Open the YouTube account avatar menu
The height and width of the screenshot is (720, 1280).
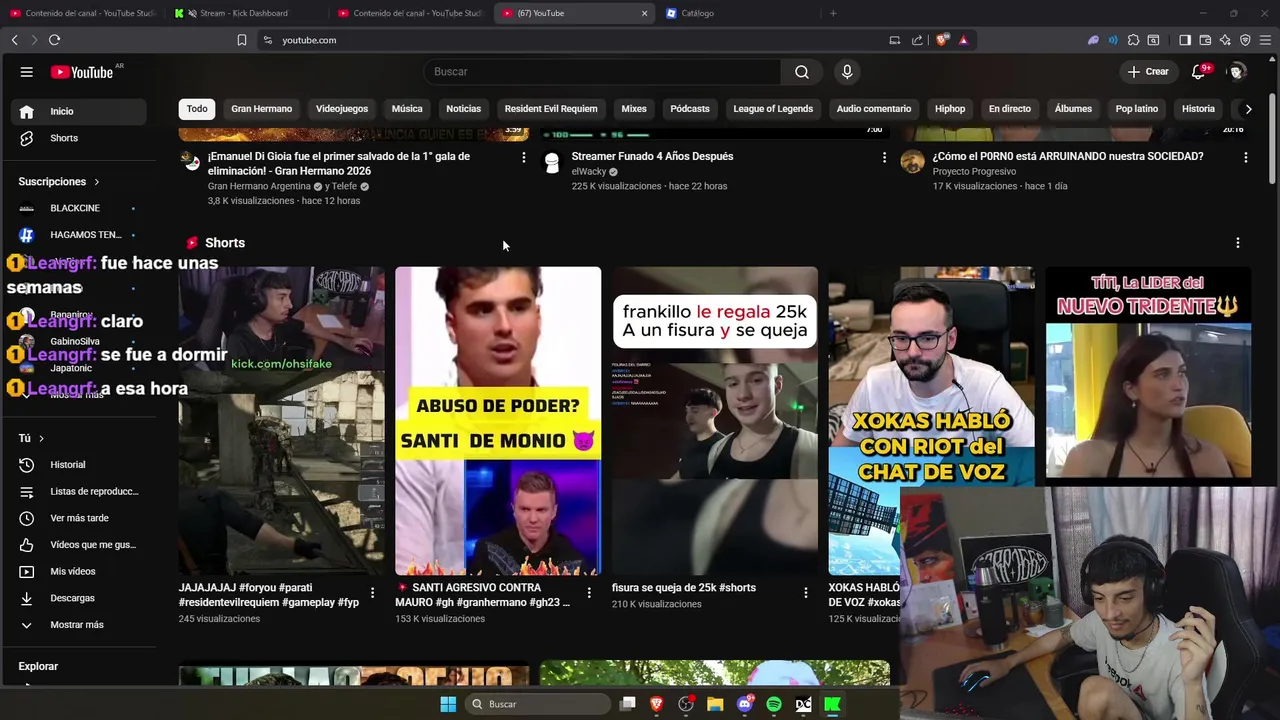click(x=1237, y=72)
